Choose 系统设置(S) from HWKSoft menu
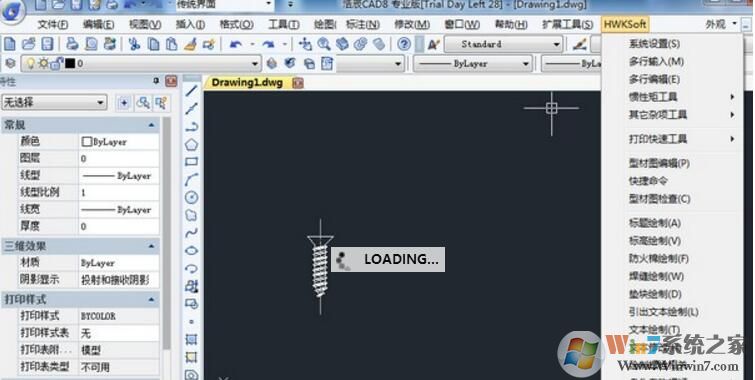The width and height of the screenshot is (755, 380). coord(654,44)
